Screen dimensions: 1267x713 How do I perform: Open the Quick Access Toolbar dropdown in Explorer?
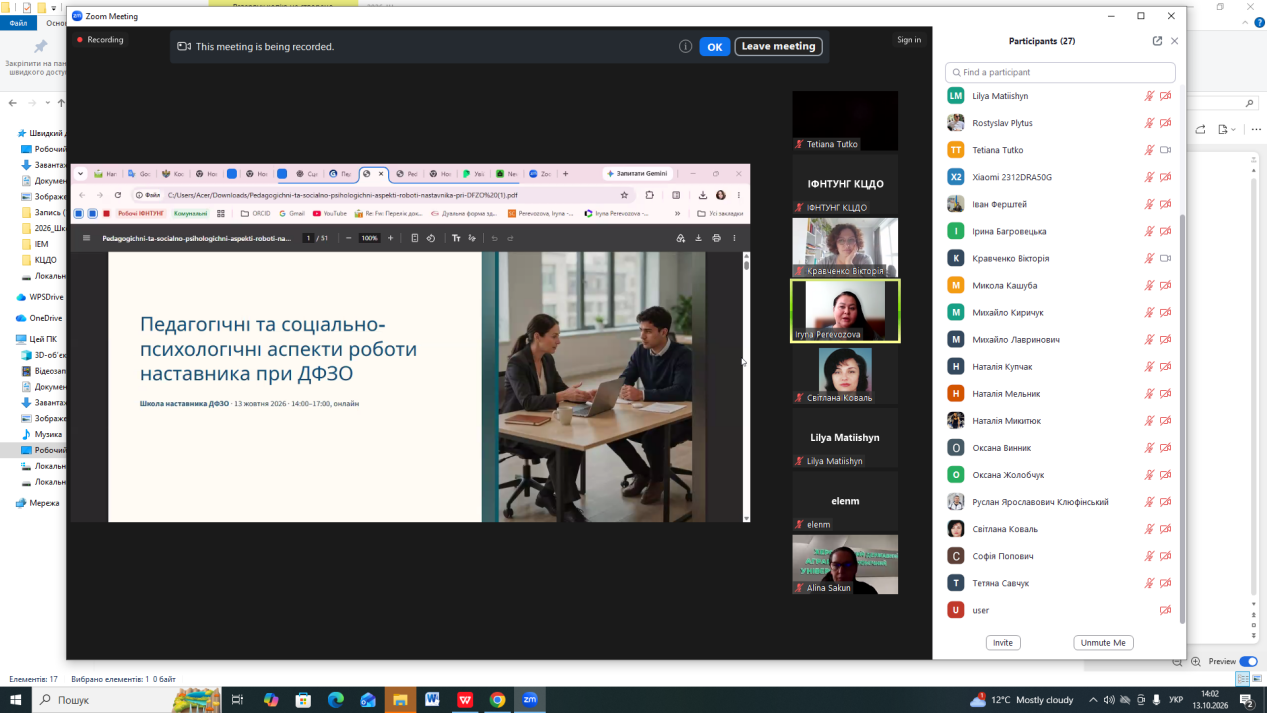coord(56,7)
